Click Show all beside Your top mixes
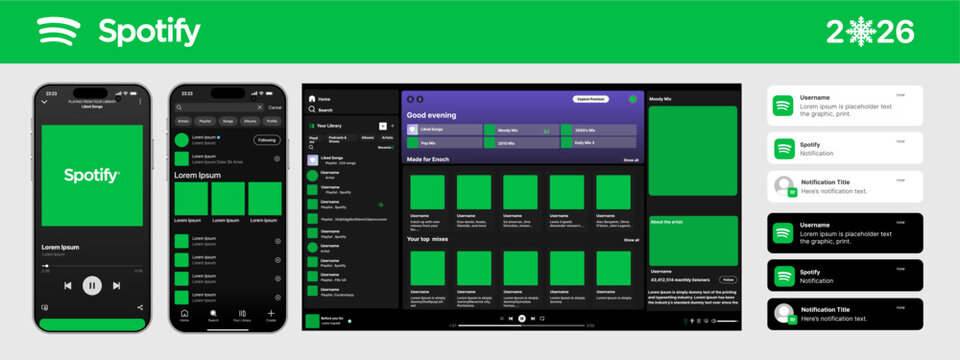 631,240
